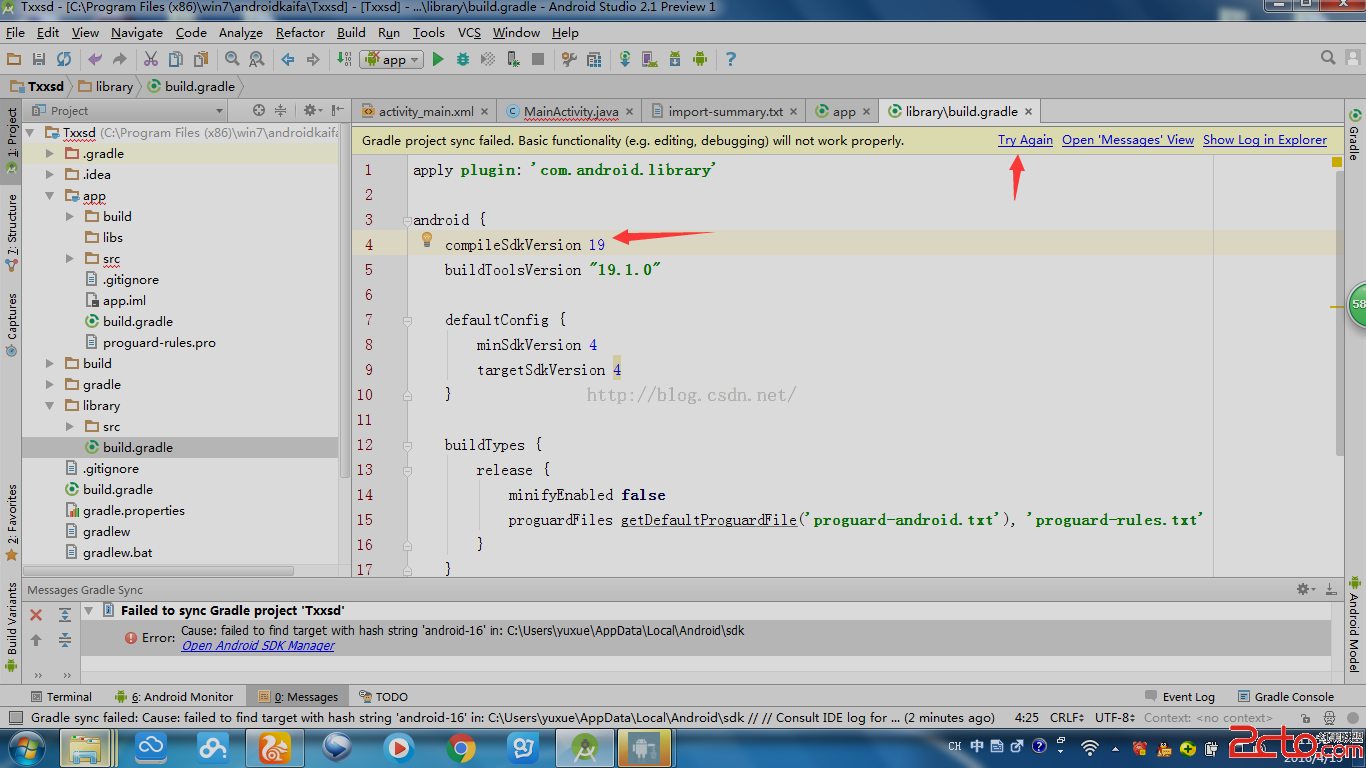Expand the .gradle folder in project tree
Image resolution: width=1366 pixels, height=768 pixels.
50,154
